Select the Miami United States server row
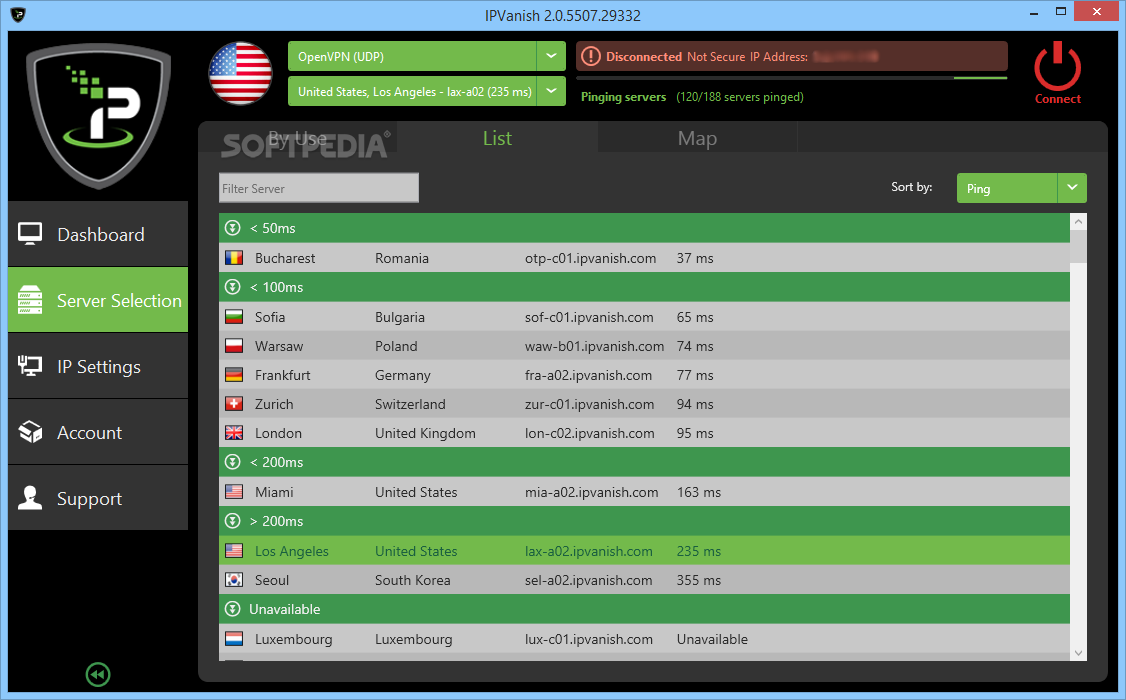1126x700 pixels. [644, 492]
